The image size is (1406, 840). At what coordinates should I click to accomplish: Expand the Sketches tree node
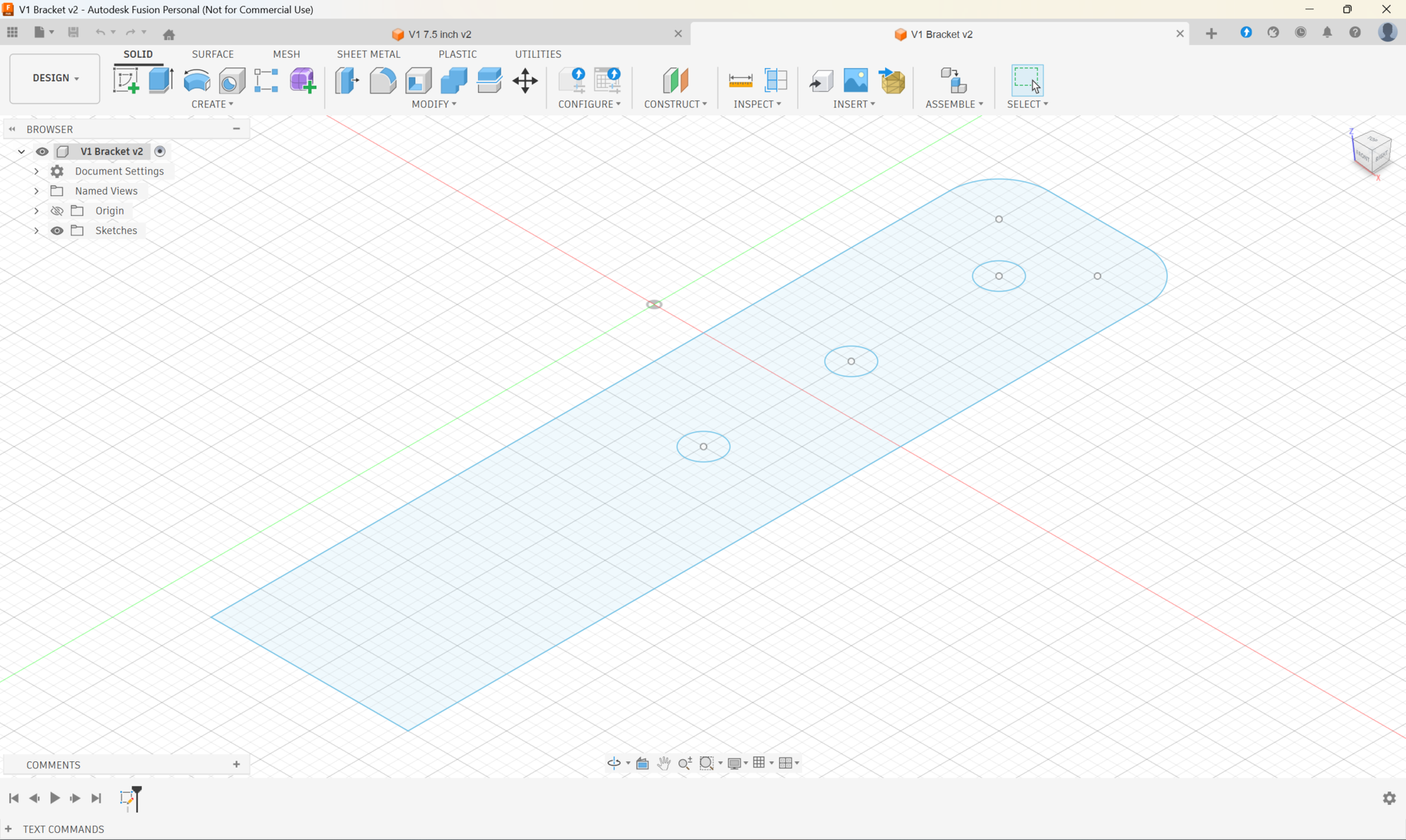pyautogui.click(x=37, y=231)
